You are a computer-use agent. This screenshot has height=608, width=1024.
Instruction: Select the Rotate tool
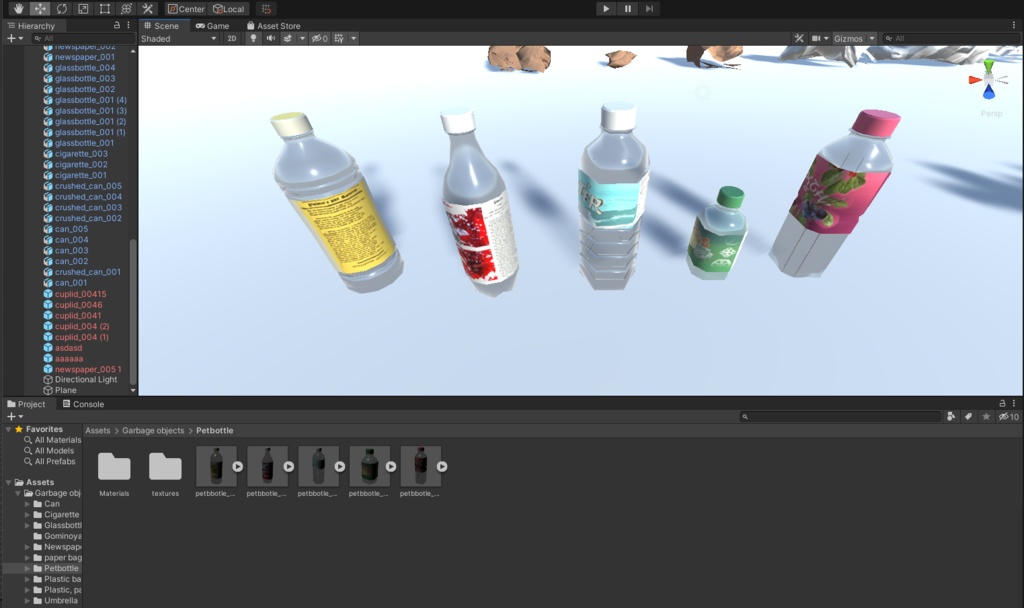pyautogui.click(x=60, y=9)
